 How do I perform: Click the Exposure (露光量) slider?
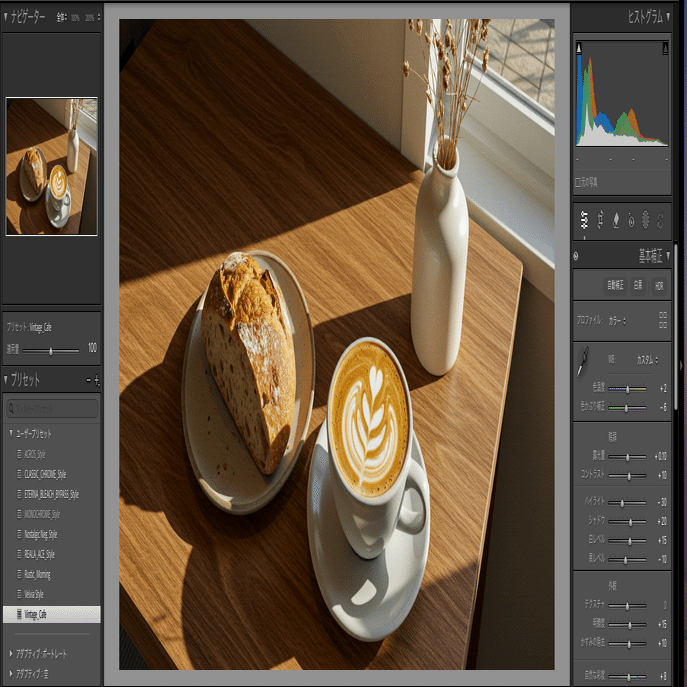[x=627, y=457]
